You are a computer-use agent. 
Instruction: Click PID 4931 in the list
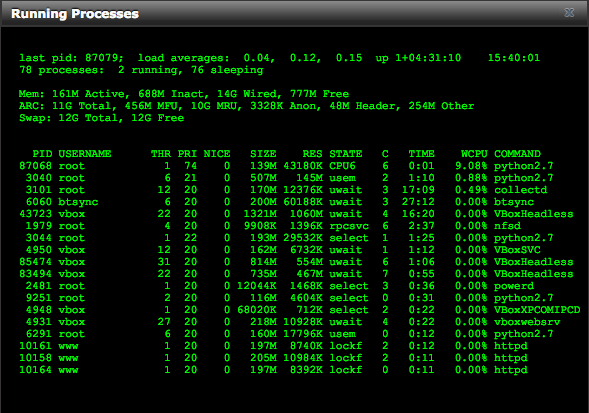coord(39,322)
